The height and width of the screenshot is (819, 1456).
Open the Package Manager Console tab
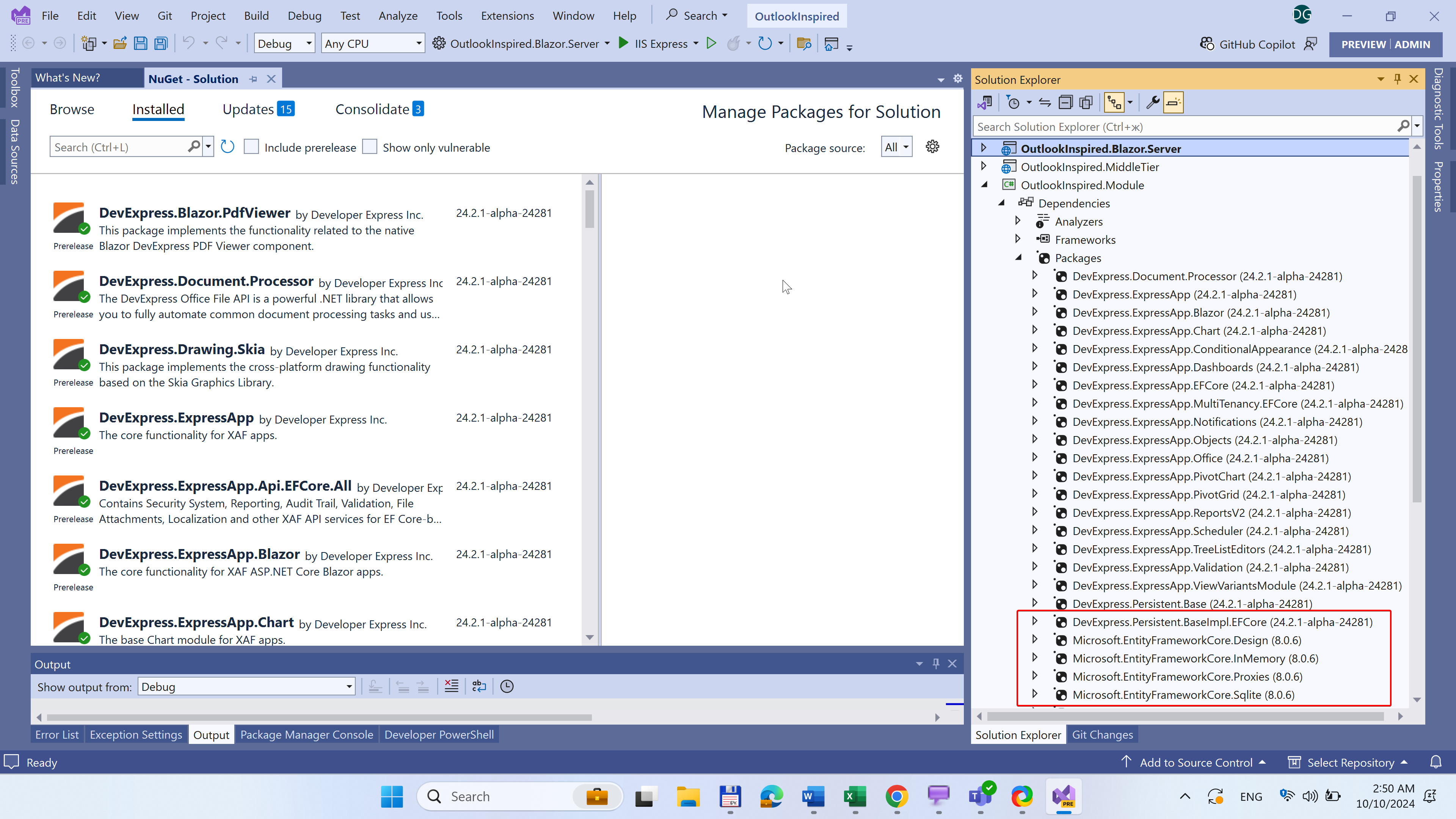tap(306, 734)
